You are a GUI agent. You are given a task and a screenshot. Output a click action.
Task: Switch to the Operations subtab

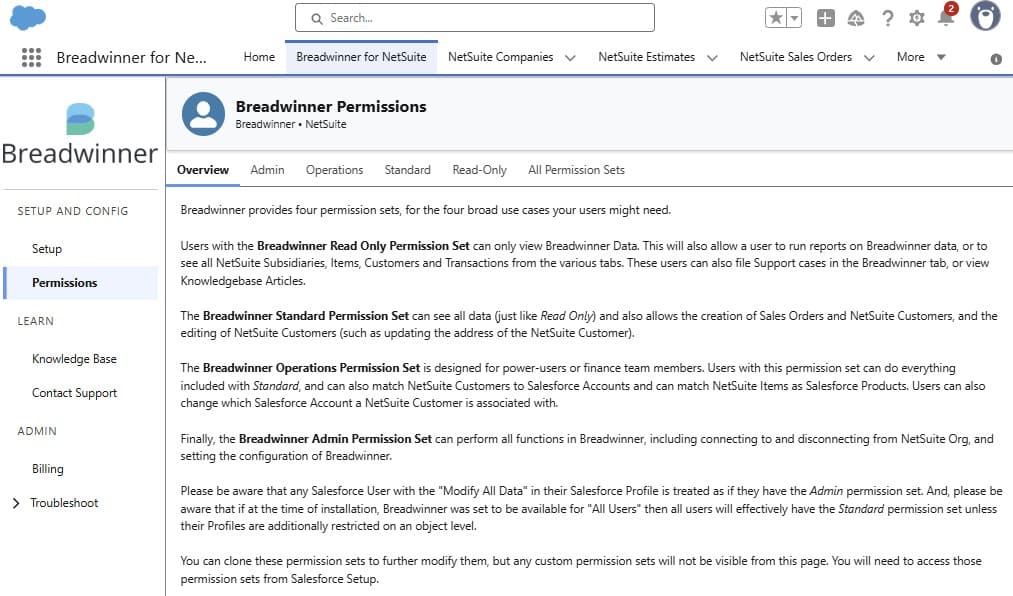tap(335, 170)
